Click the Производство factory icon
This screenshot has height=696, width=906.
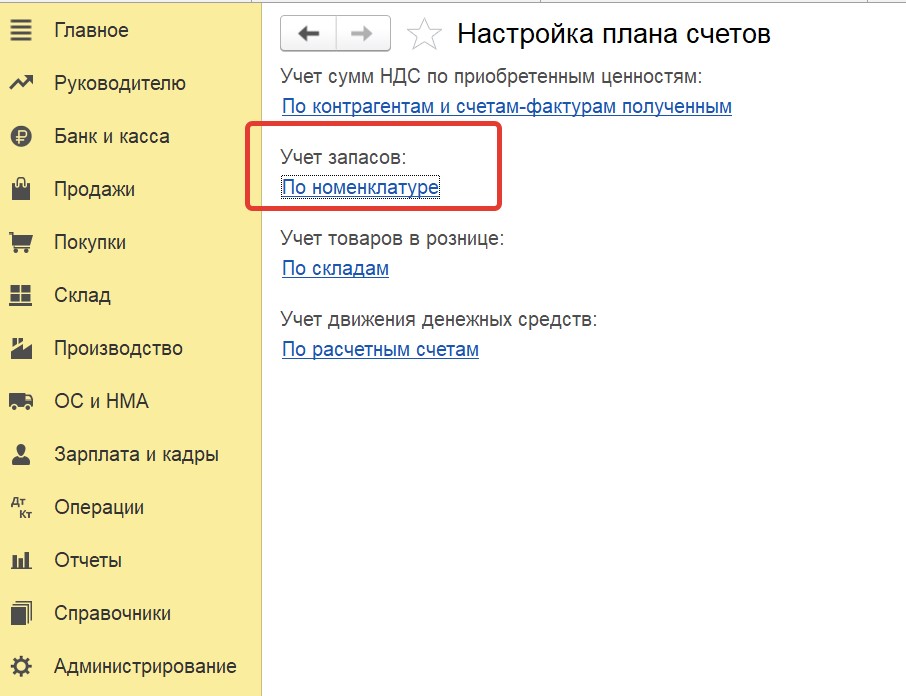click(x=21, y=348)
